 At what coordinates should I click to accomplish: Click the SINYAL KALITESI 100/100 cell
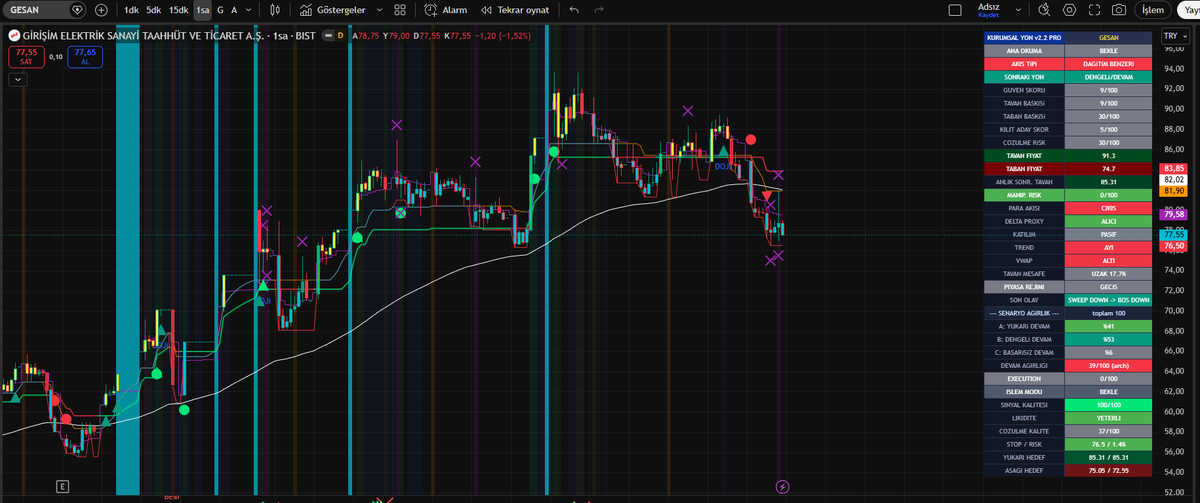coord(1109,404)
